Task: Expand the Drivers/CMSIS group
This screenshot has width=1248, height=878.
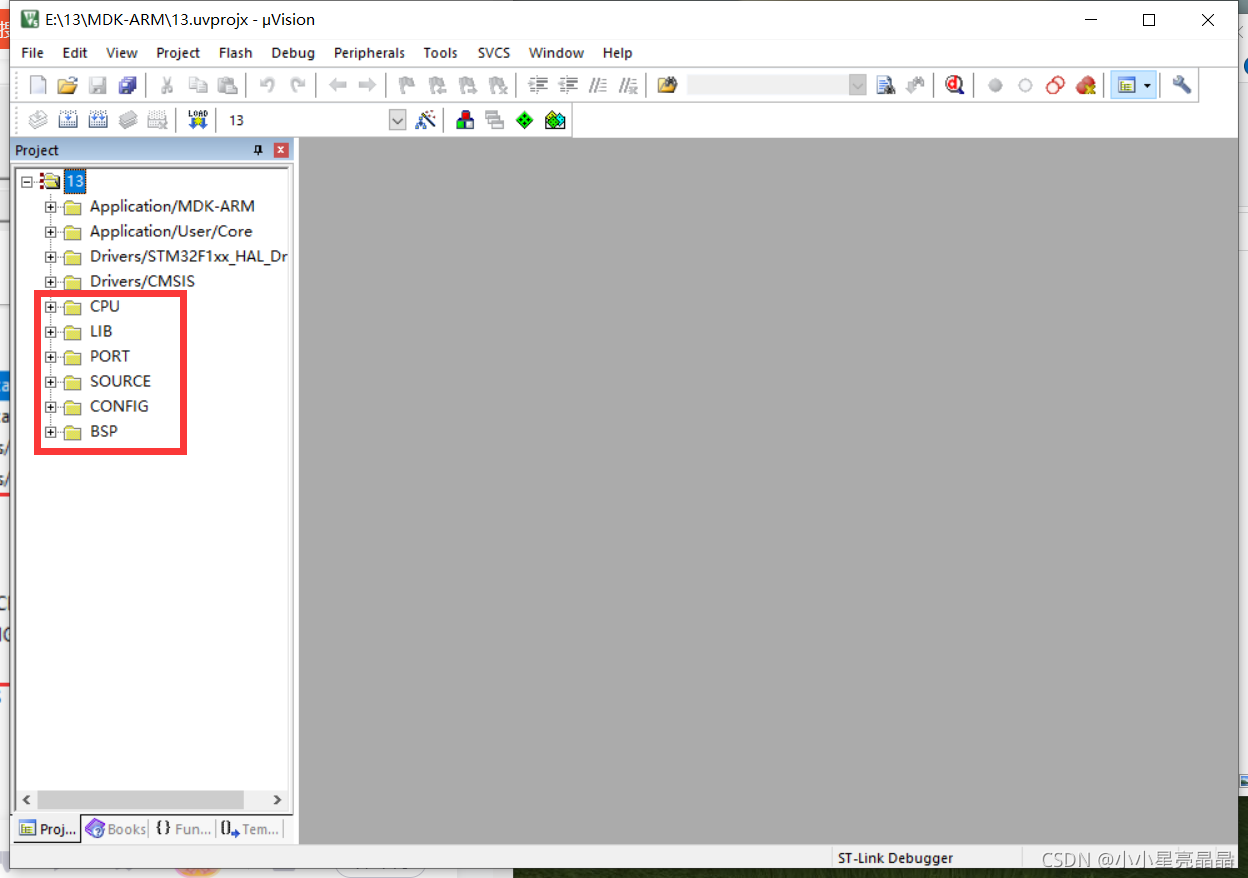Action: pyautogui.click(x=50, y=282)
